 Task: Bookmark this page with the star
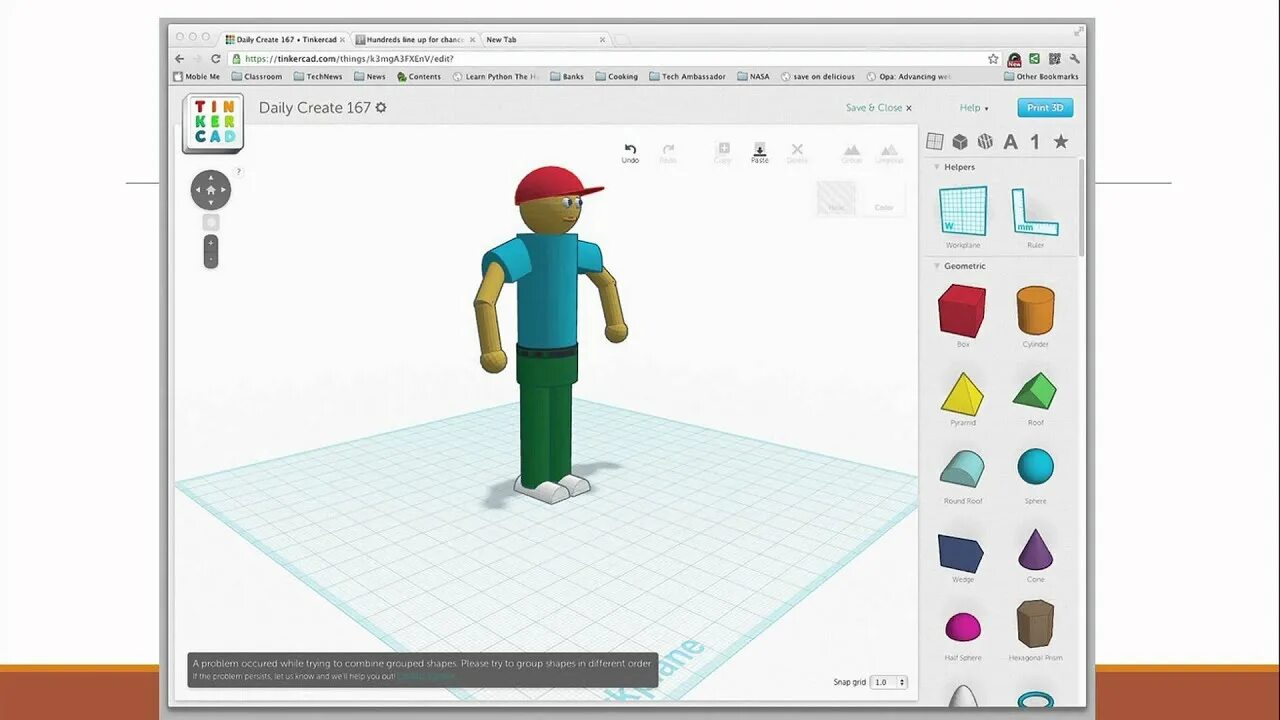pyautogui.click(x=993, y=59)
